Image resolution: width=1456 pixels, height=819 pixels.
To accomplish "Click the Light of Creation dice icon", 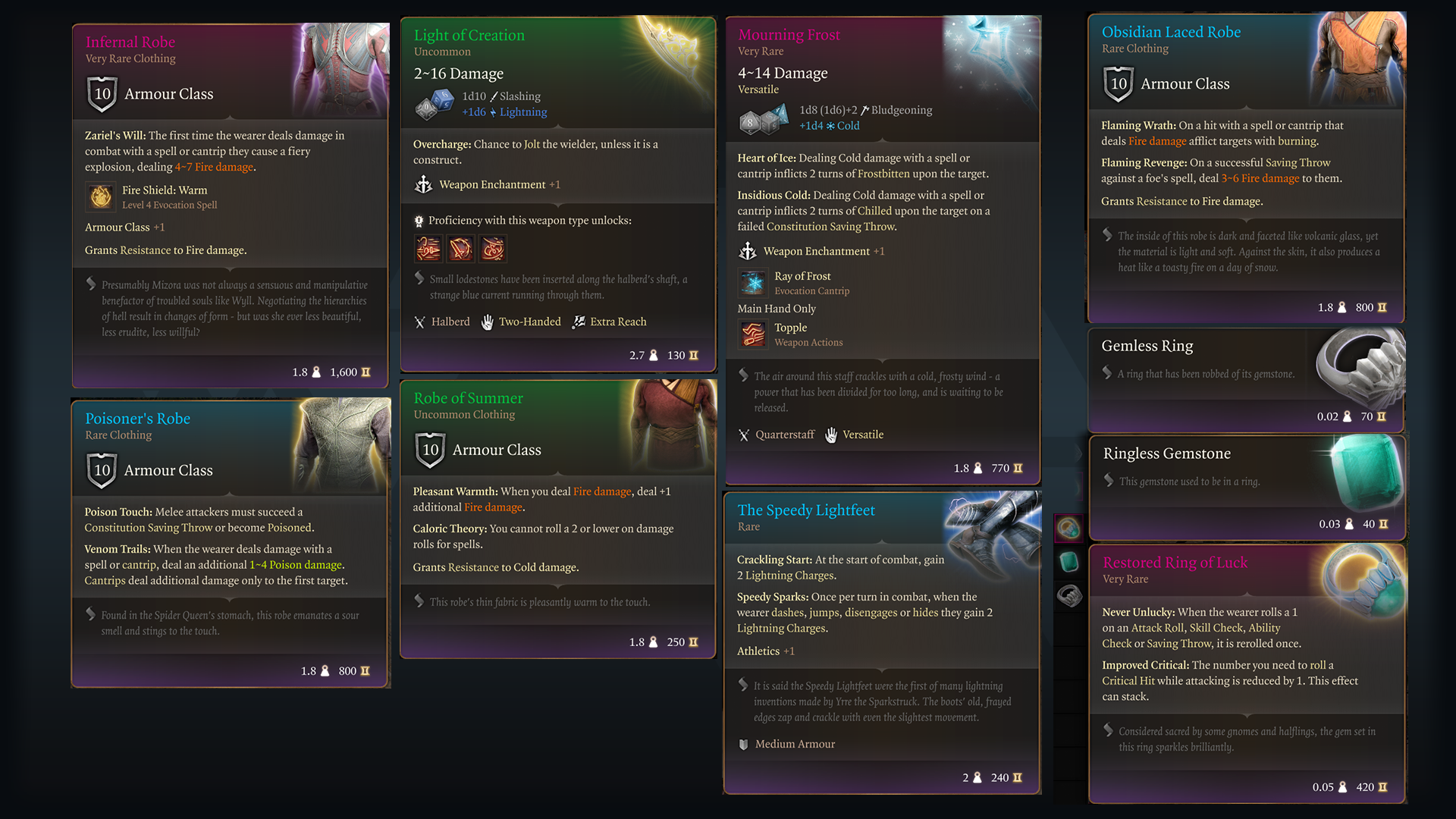I will [435, 104].
